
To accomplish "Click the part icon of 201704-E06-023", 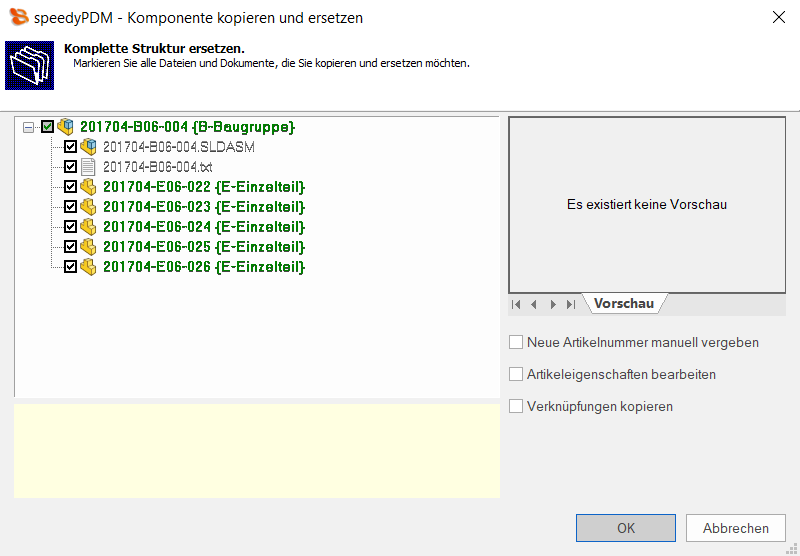I will [88, 207].
